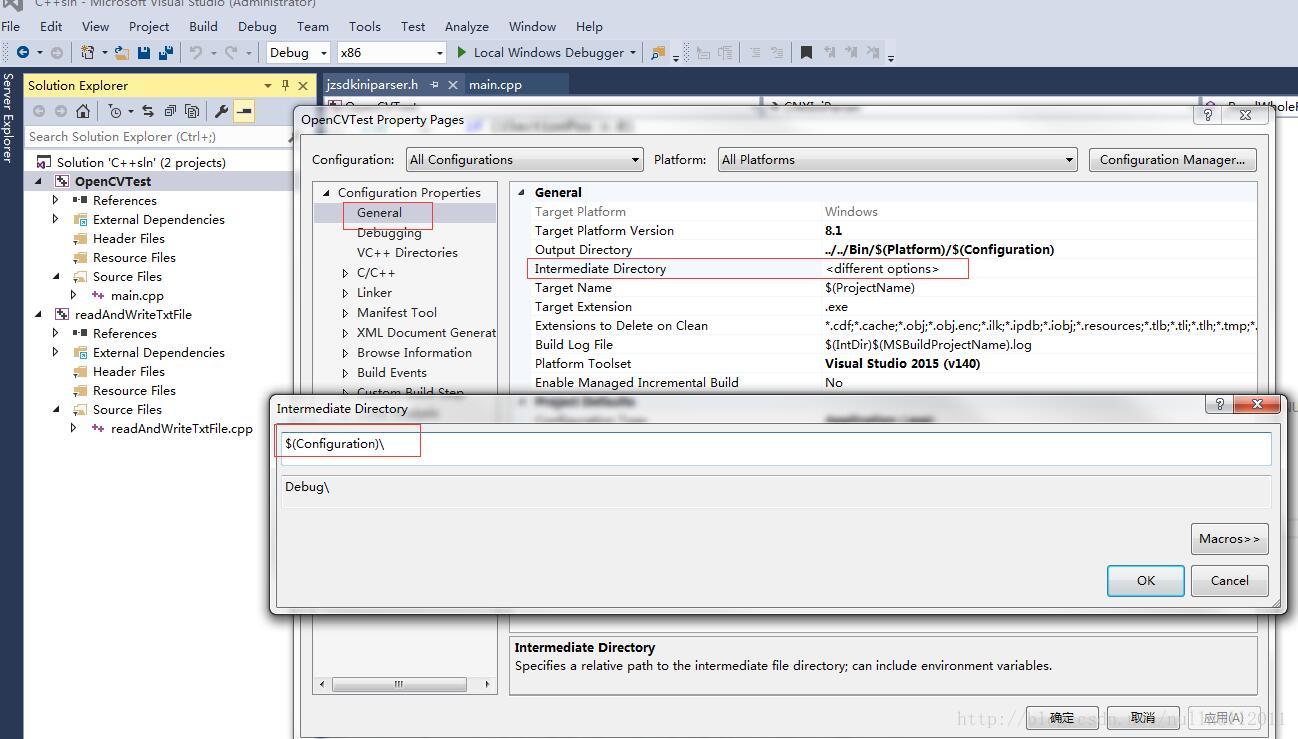Viewport: 1298px width, 739px height.
Task: Click the Search Solution Explorer box
Action: click(157, 137)
